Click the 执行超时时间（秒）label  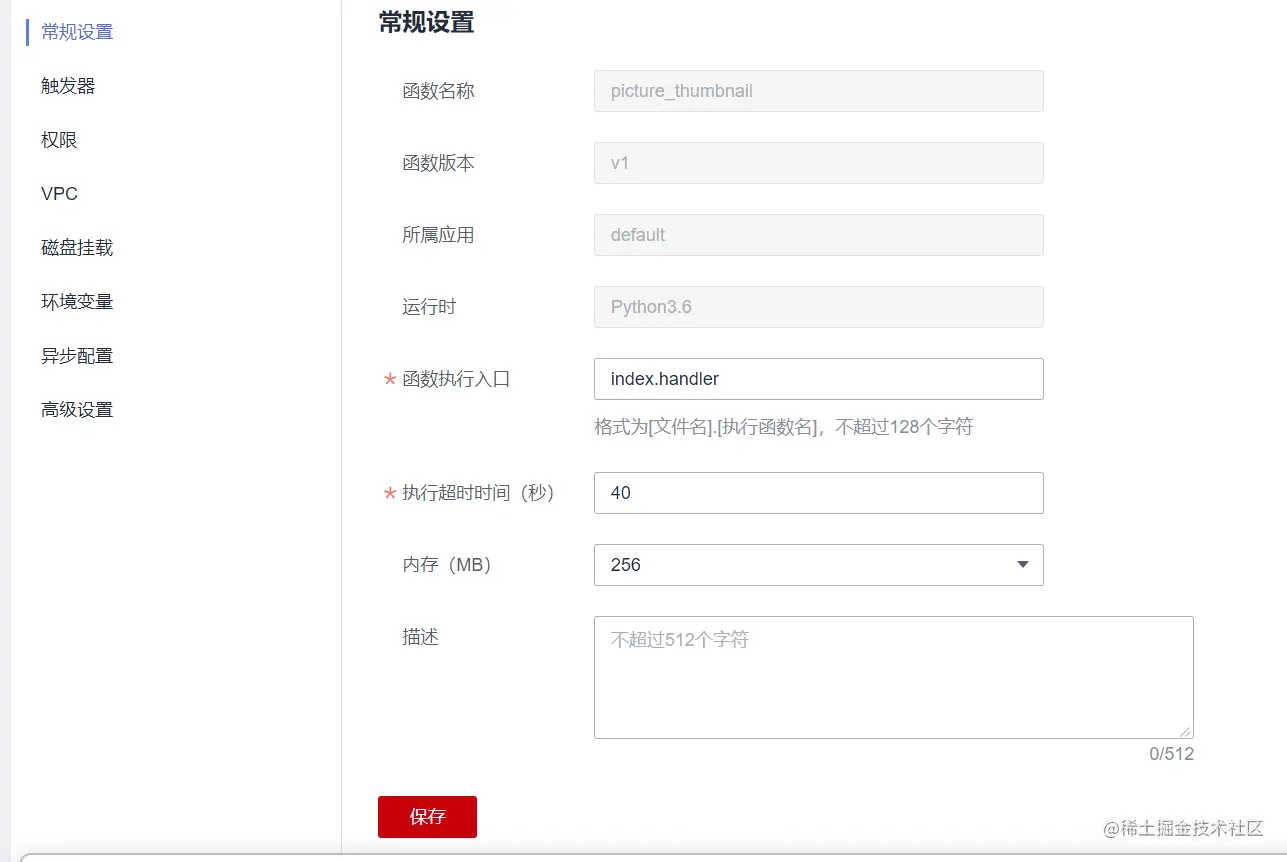point(478,493)
